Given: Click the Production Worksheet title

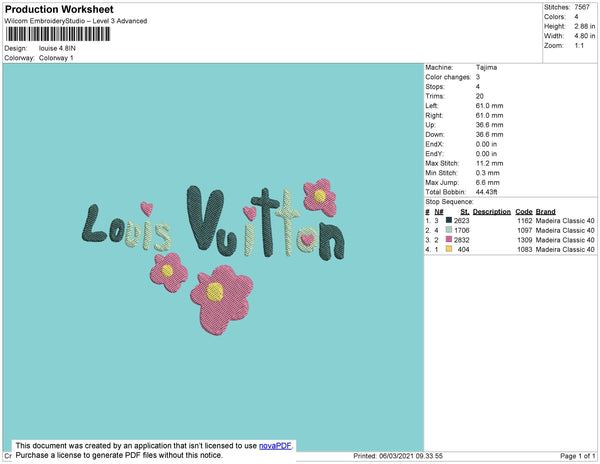Looking at the screenshot, I should click(x=59, y=9).
